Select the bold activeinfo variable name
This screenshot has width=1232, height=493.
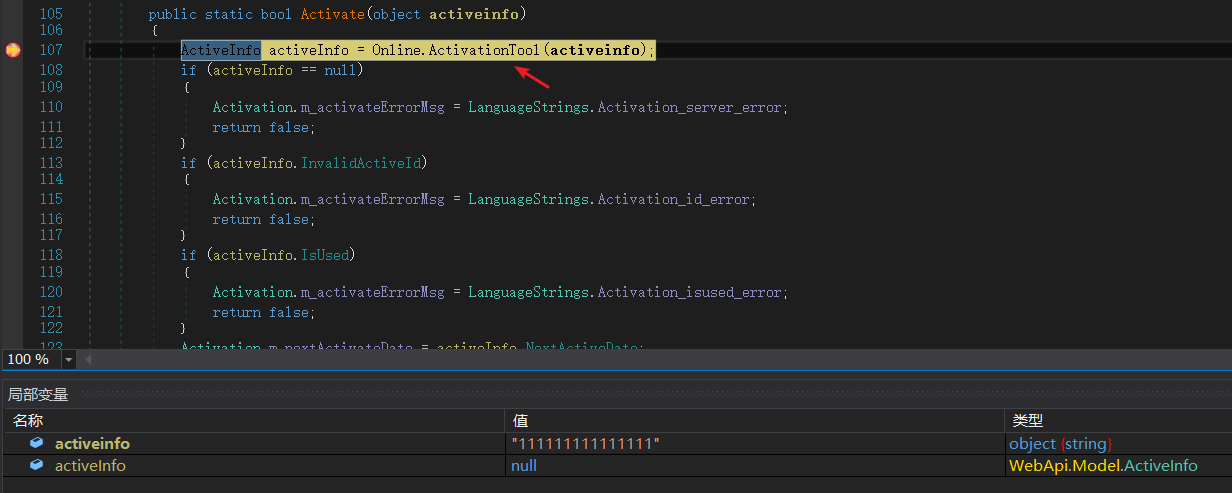point(92,443)
